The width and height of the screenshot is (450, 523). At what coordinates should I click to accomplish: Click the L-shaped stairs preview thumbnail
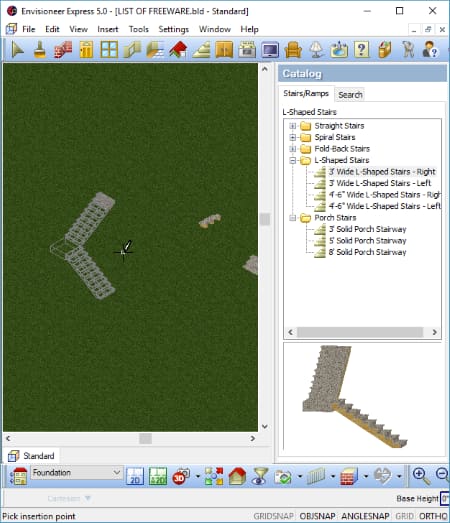click(x=355, y=397)
